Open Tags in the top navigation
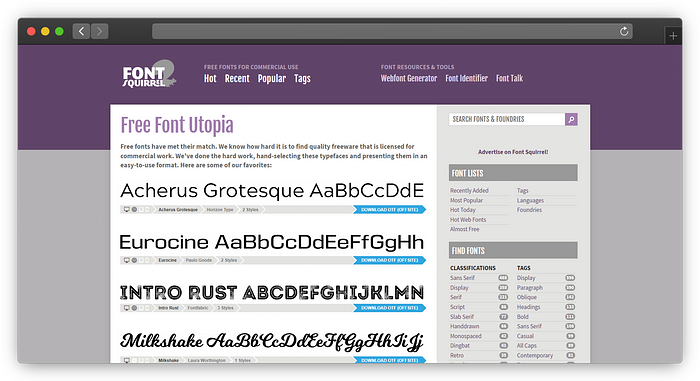This screenshot has width=700, height=381. point(302,79)
